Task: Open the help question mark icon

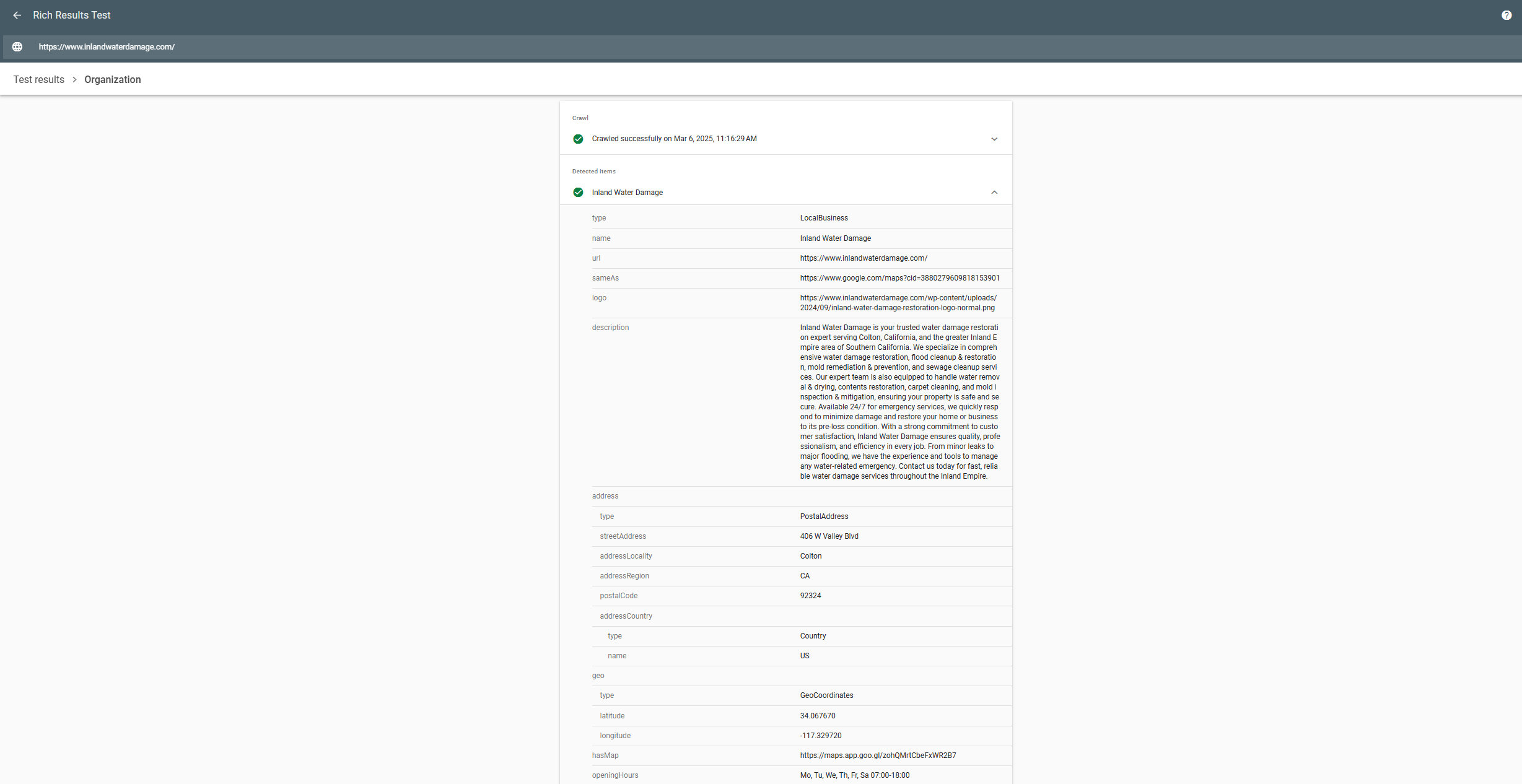Action: (1507, 15)
